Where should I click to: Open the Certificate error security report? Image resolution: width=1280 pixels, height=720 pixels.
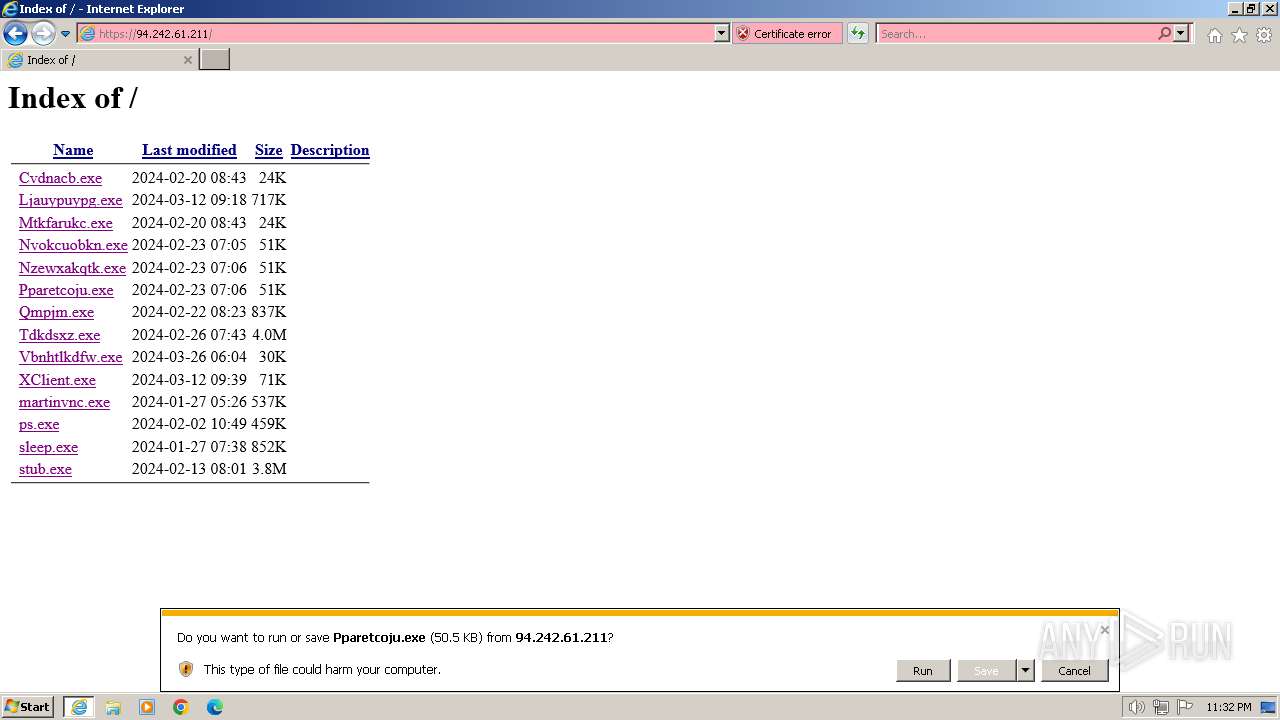787,33
